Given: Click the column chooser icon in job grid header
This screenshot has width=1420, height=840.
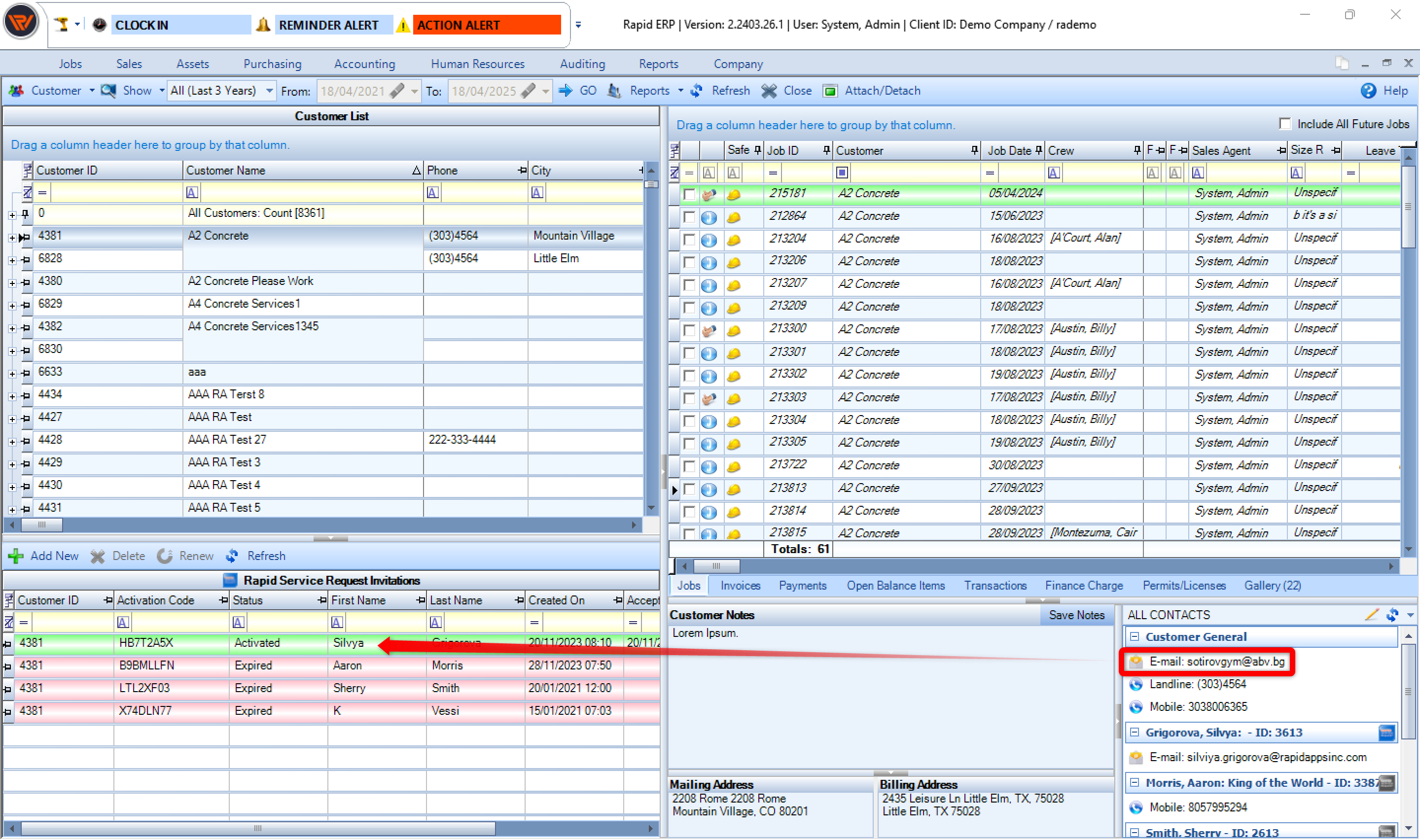Looking at the screenshot, I should [674, 150].
